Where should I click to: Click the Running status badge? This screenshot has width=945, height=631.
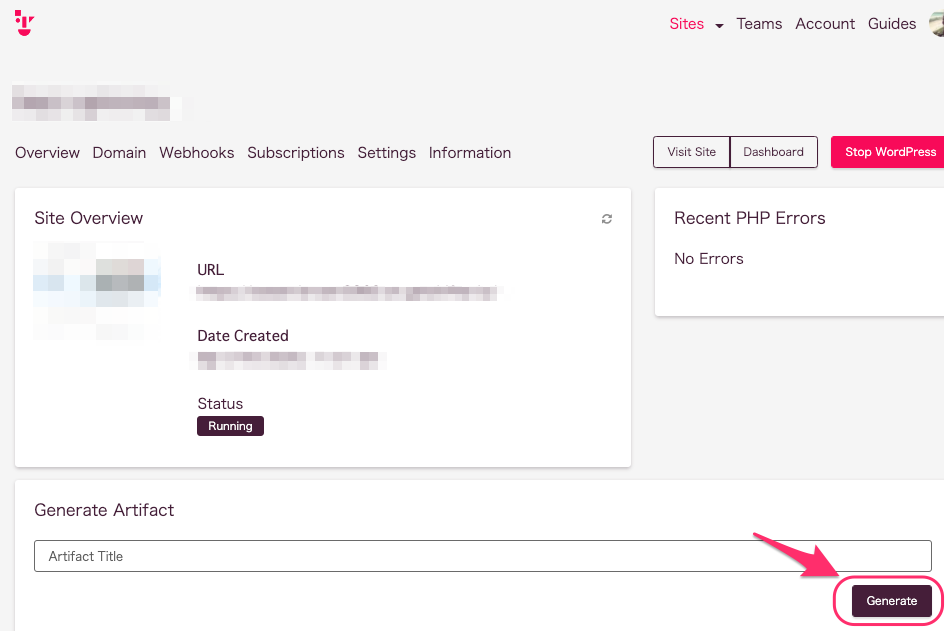(230, 426)
